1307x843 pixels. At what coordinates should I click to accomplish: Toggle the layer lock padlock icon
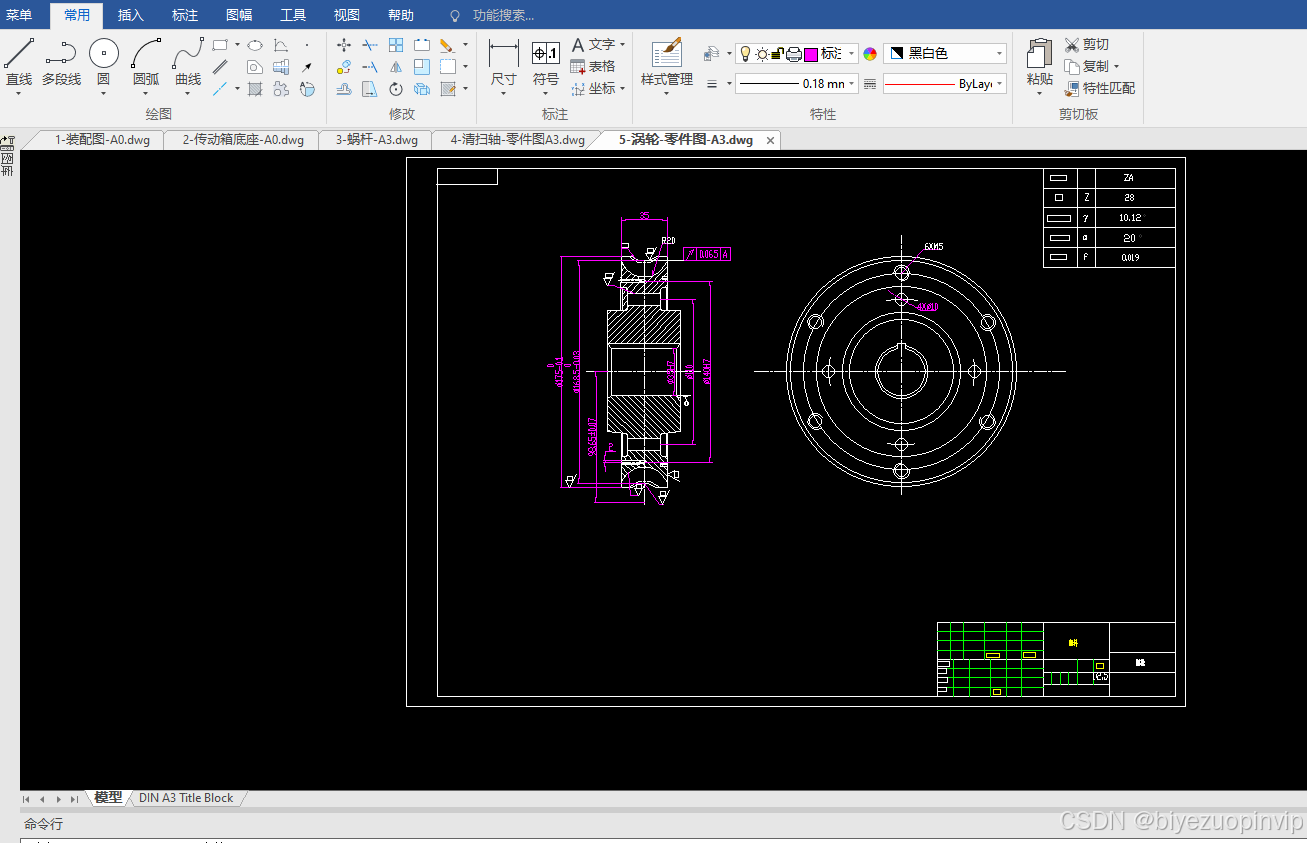pyautogui.click(x=778, y=54)
